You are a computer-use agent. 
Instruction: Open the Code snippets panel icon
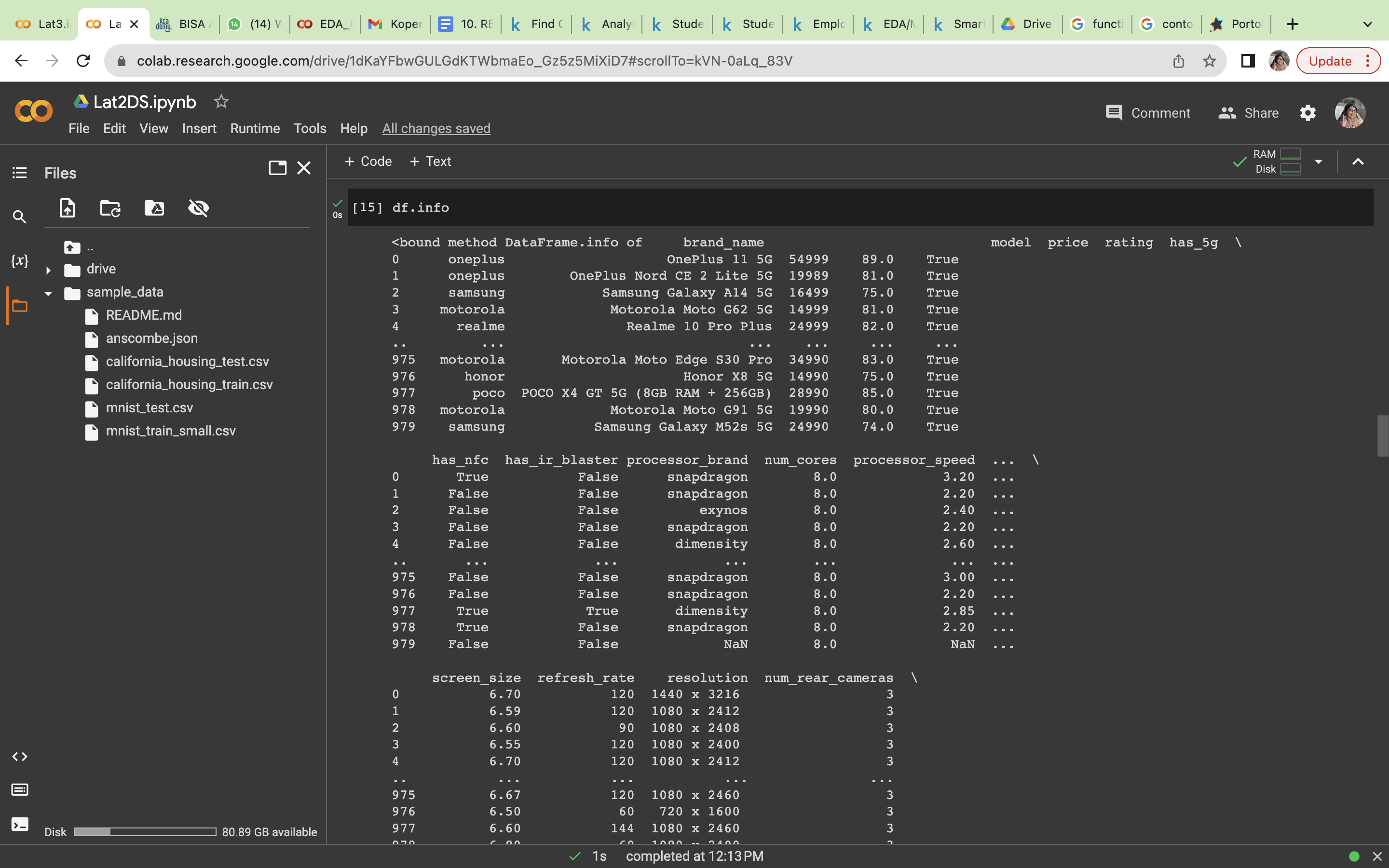19,757
